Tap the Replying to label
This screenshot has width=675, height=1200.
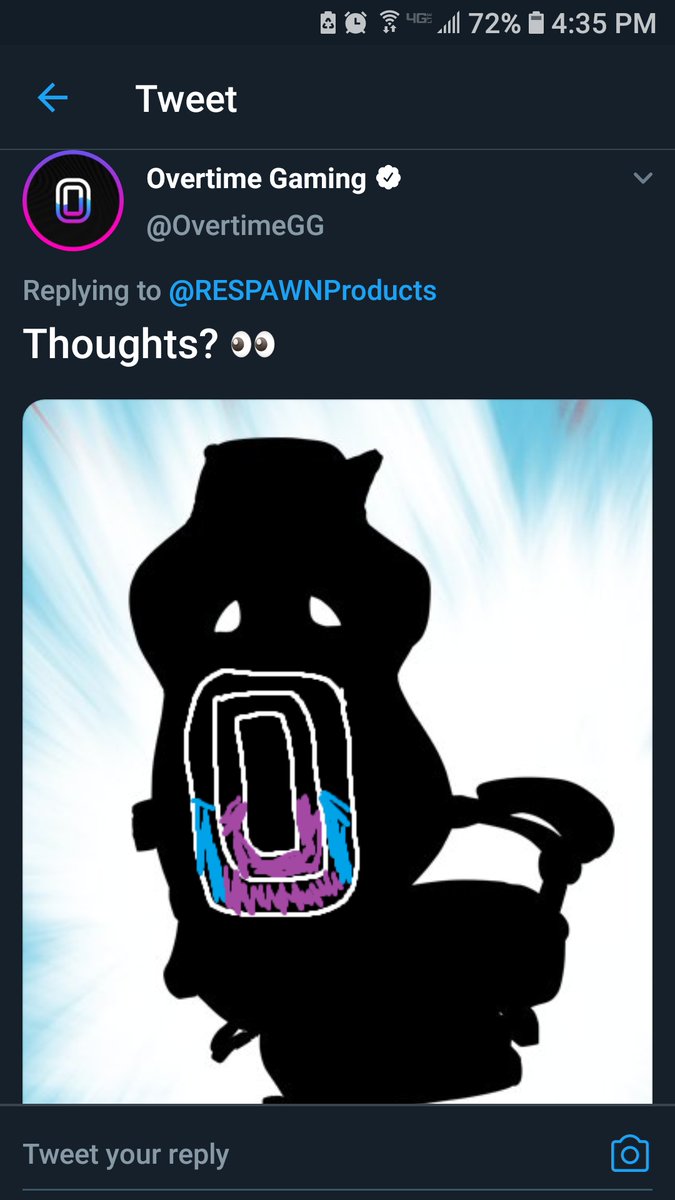coord(91,291)
